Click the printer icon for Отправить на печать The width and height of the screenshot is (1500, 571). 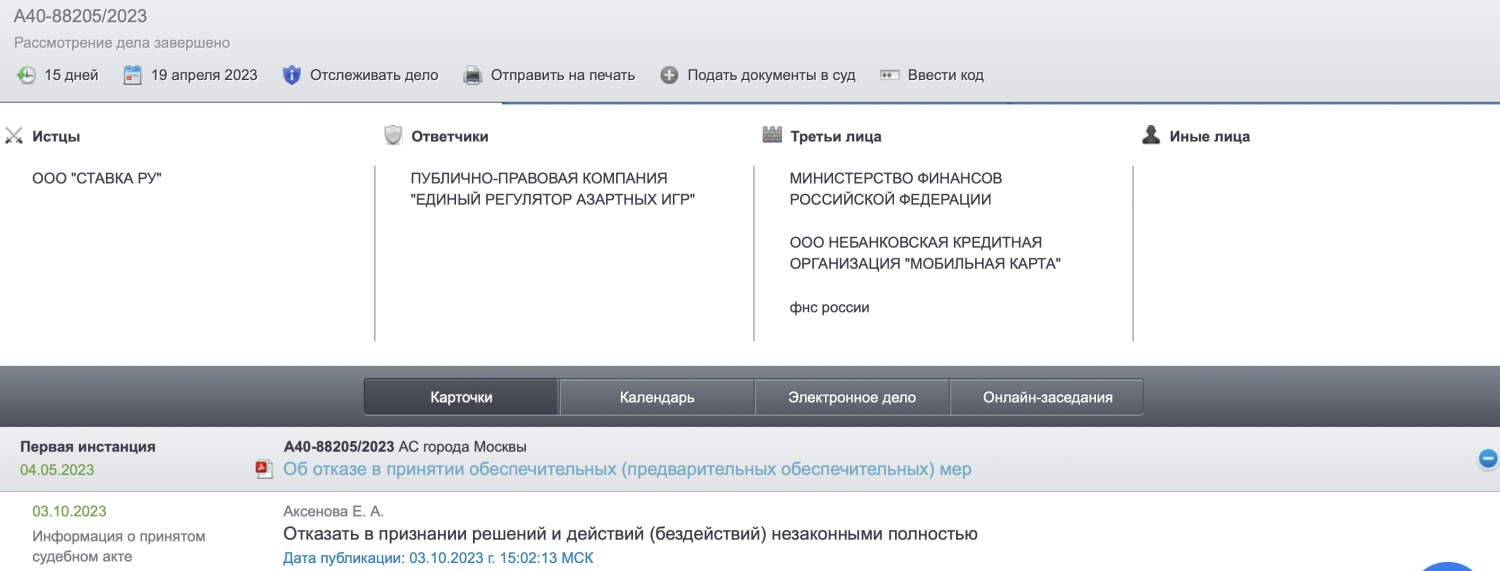pos(472,75)
